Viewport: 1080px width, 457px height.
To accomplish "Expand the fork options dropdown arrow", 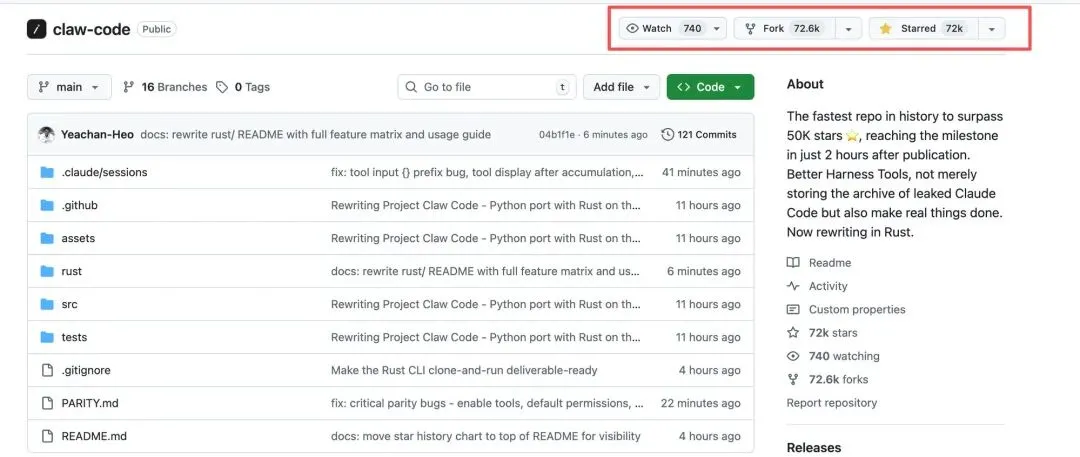I will click(x=848, y=29).
